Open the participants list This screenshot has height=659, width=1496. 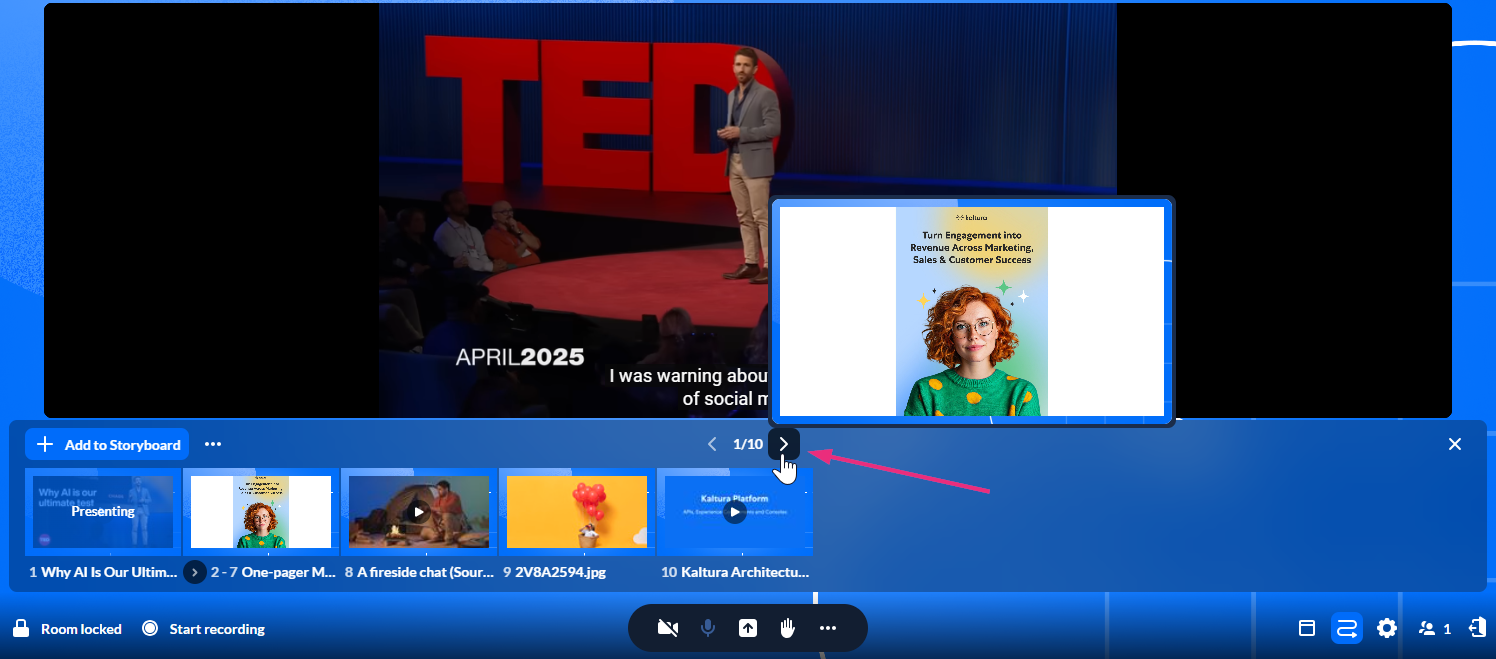click(x=1433, y=628)
